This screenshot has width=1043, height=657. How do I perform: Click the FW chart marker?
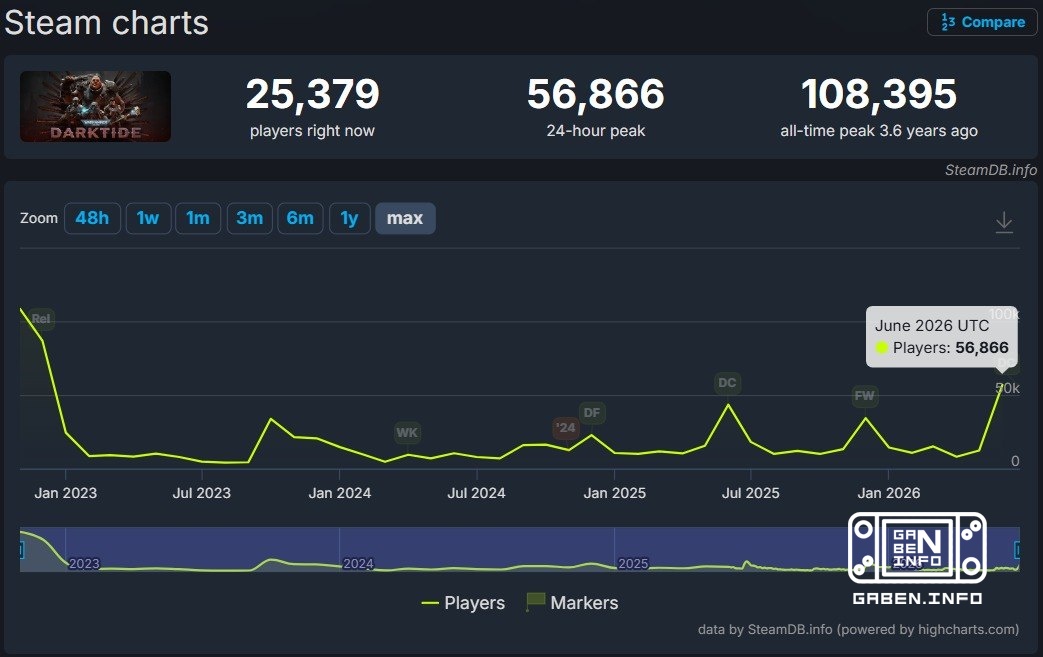point(865,396)
